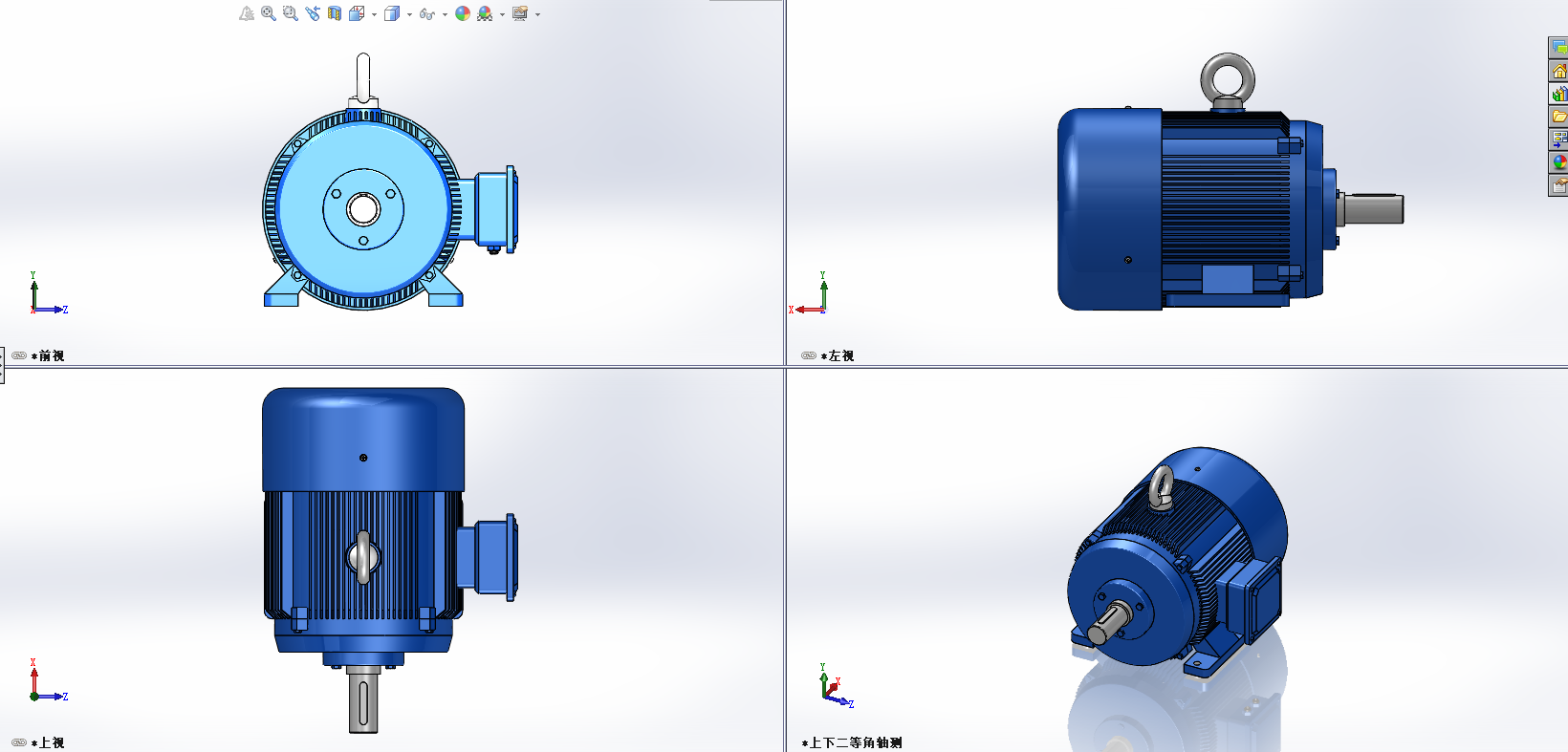Expand the View Orientation dropdown arrow

pos(374,14)
